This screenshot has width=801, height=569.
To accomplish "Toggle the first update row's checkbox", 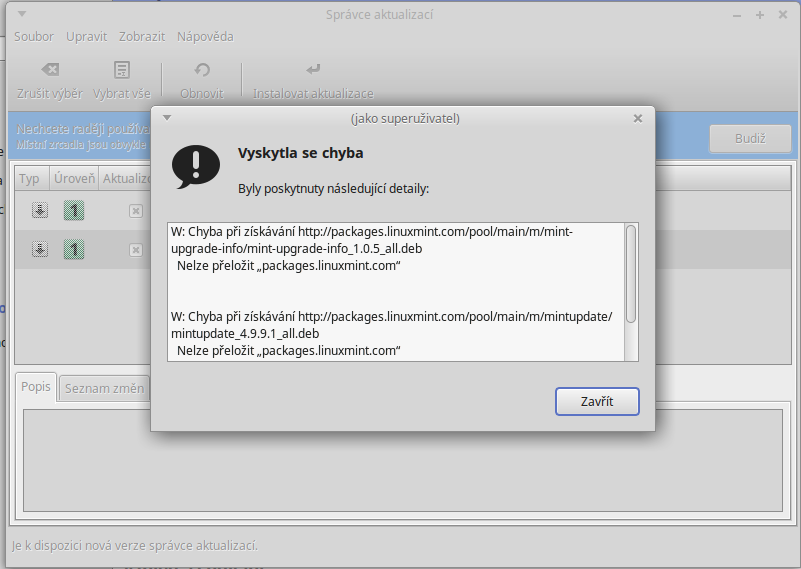I will click(135, 211).
